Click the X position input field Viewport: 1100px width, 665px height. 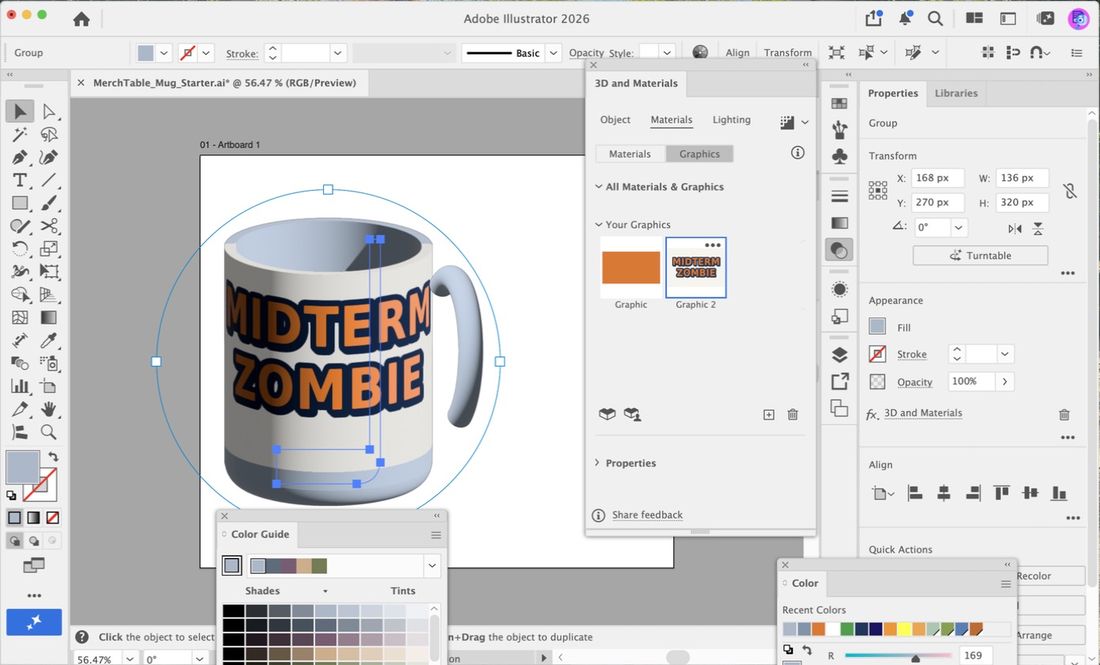pyautogui.click(x=937, y=178)
